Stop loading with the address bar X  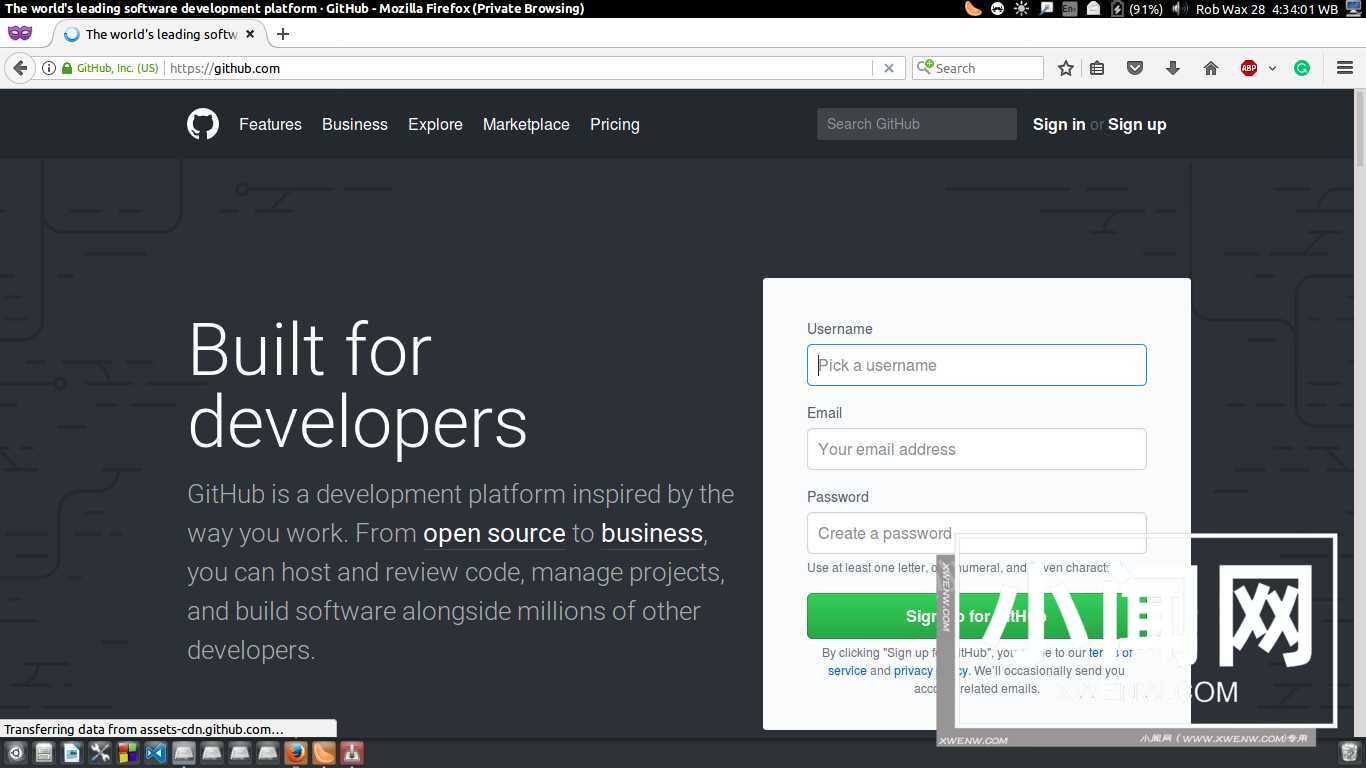(x=889, y=68)
